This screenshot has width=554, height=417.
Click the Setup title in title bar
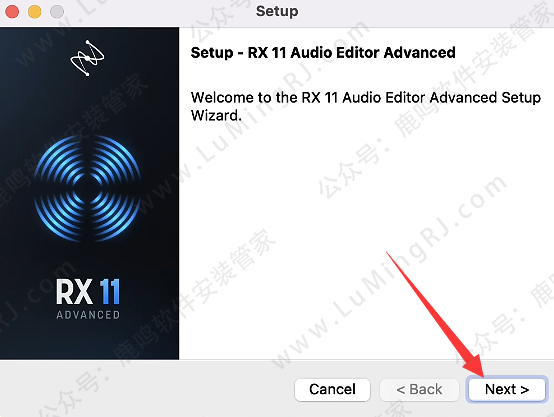277,11
